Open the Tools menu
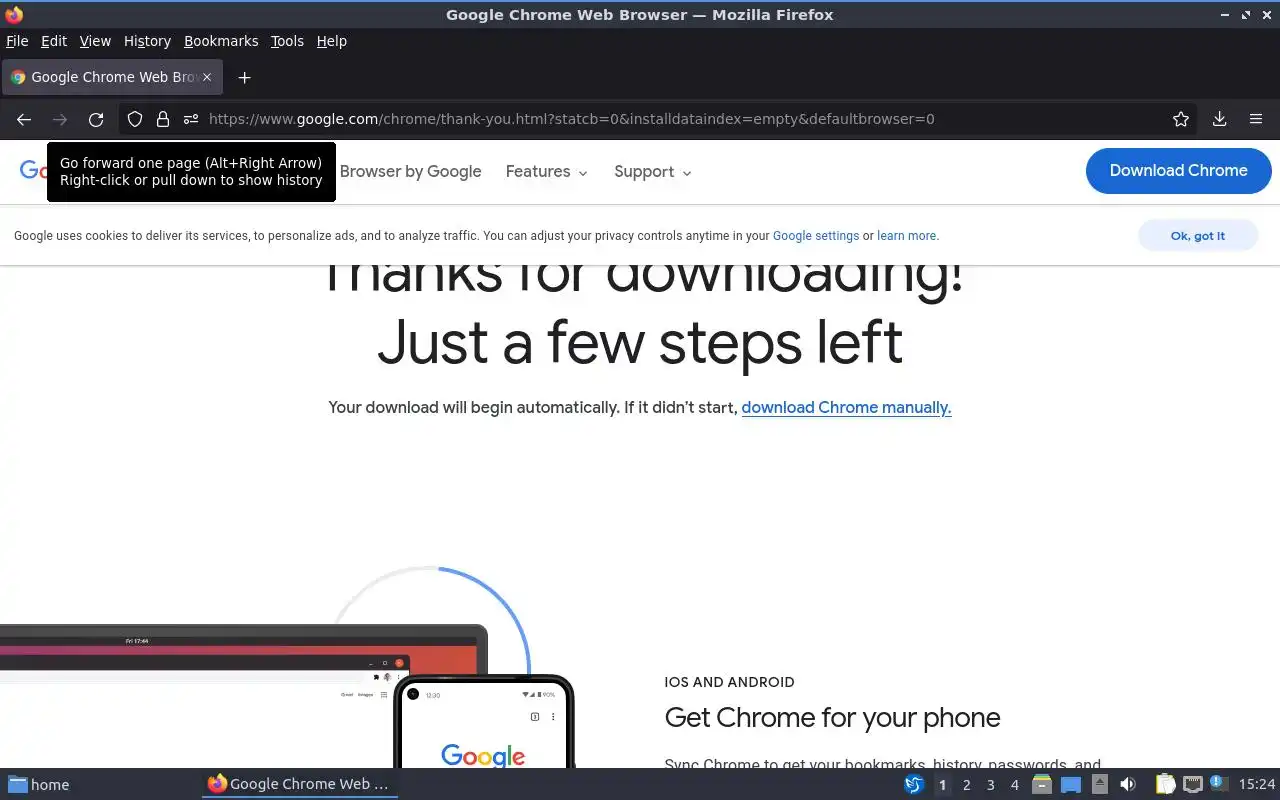 [287, 41]
